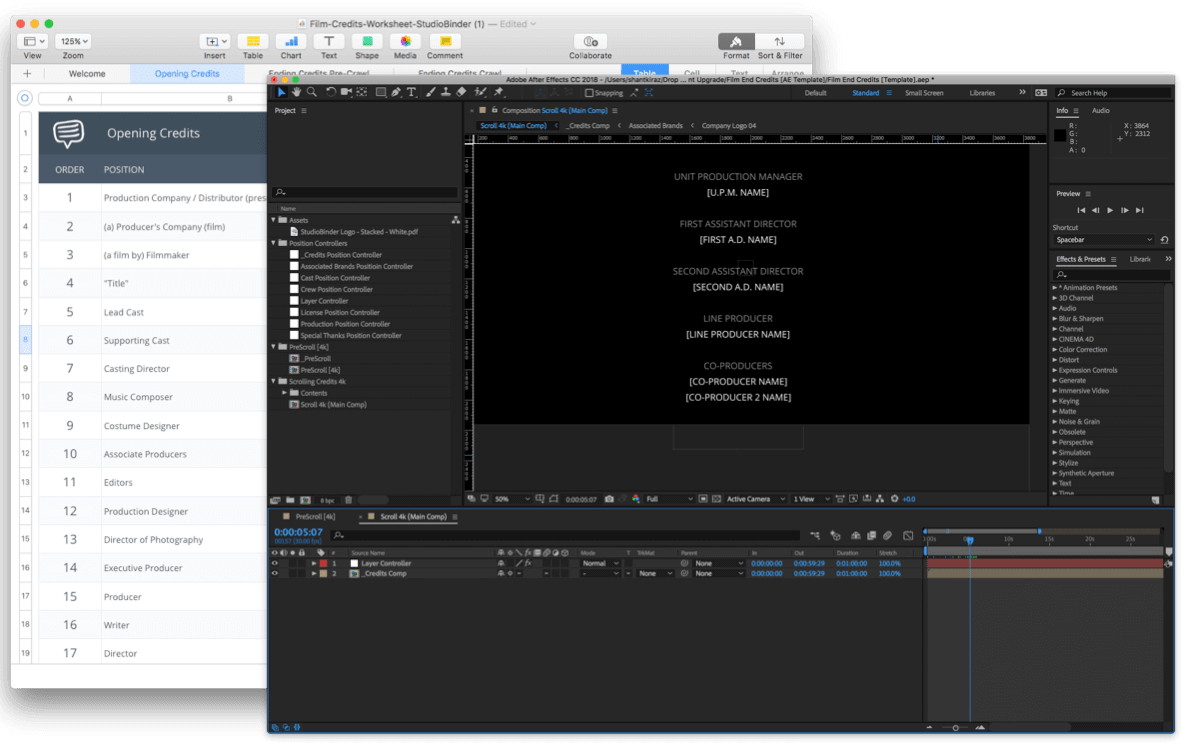1184x745 pixels.
Task: Toggle the composition viewer lock icon
Action: pyautogui.click(x=495, y=110)
